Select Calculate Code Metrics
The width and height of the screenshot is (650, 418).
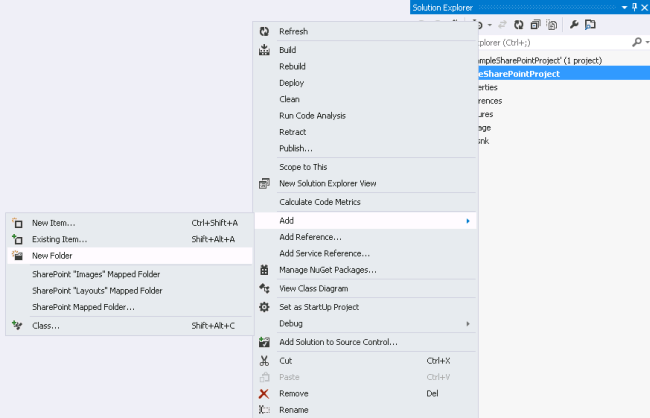click(320, 202)
